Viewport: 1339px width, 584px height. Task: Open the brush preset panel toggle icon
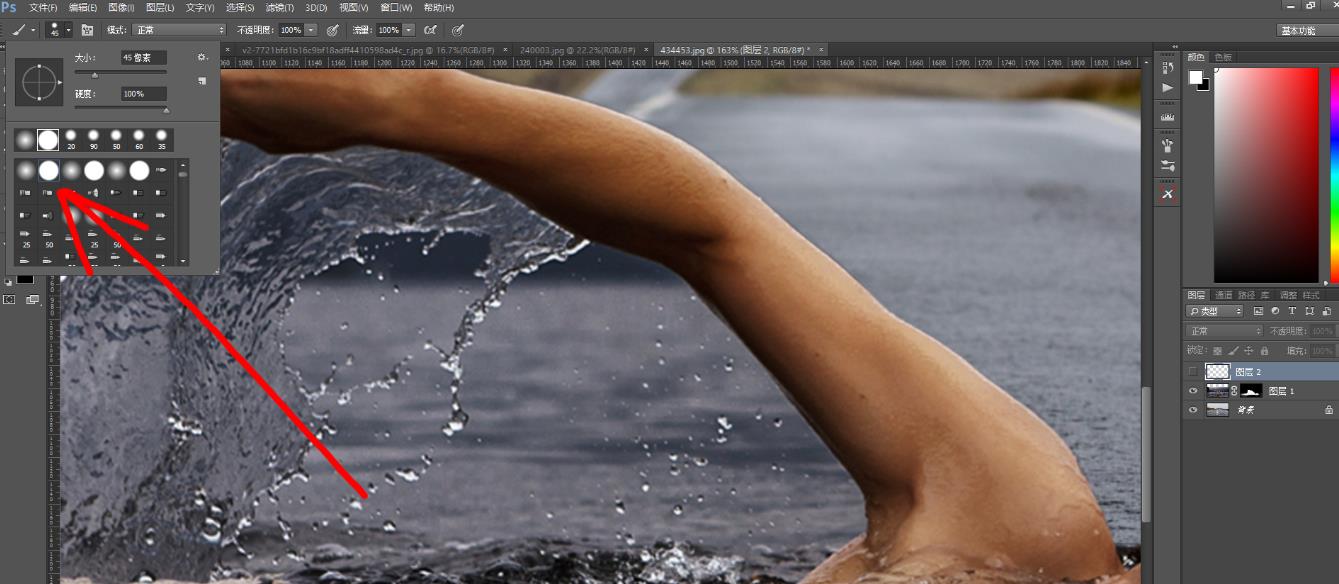coord(87,30)
